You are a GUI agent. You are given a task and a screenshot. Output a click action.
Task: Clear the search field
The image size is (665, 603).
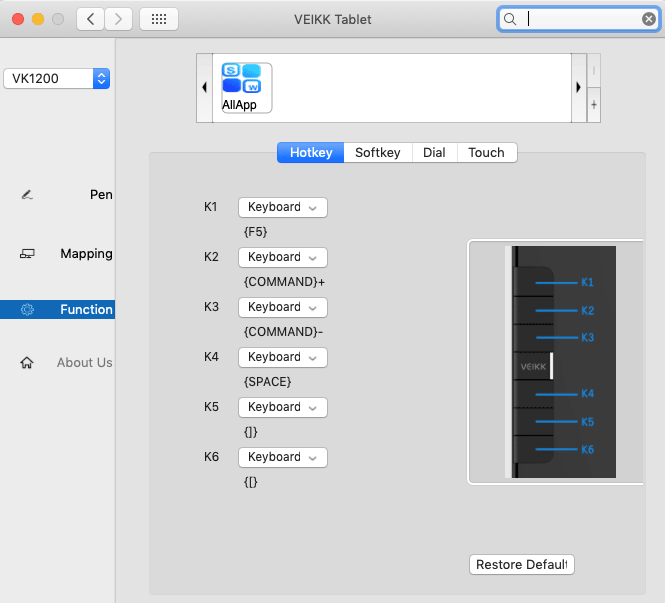(x=648, y=19)
